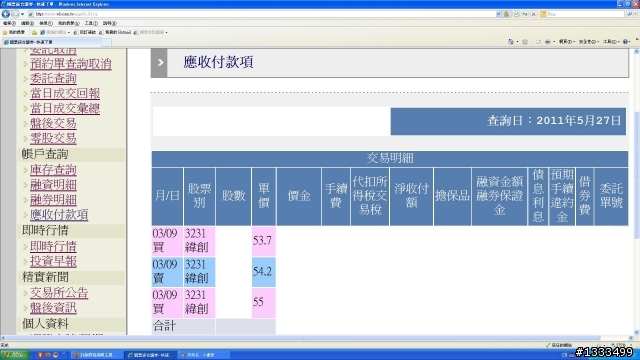
Task: Expand the Home button dropdown arrow
Action: pyautogui.click(x=517, y=42)
